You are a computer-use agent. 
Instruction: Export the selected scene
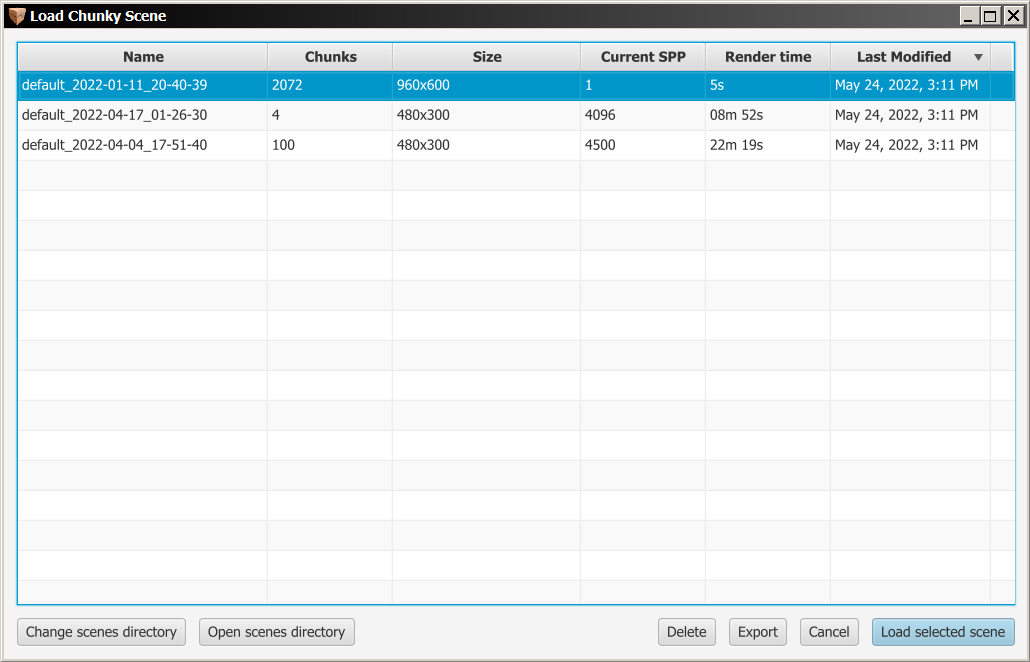tap(757, 631)
